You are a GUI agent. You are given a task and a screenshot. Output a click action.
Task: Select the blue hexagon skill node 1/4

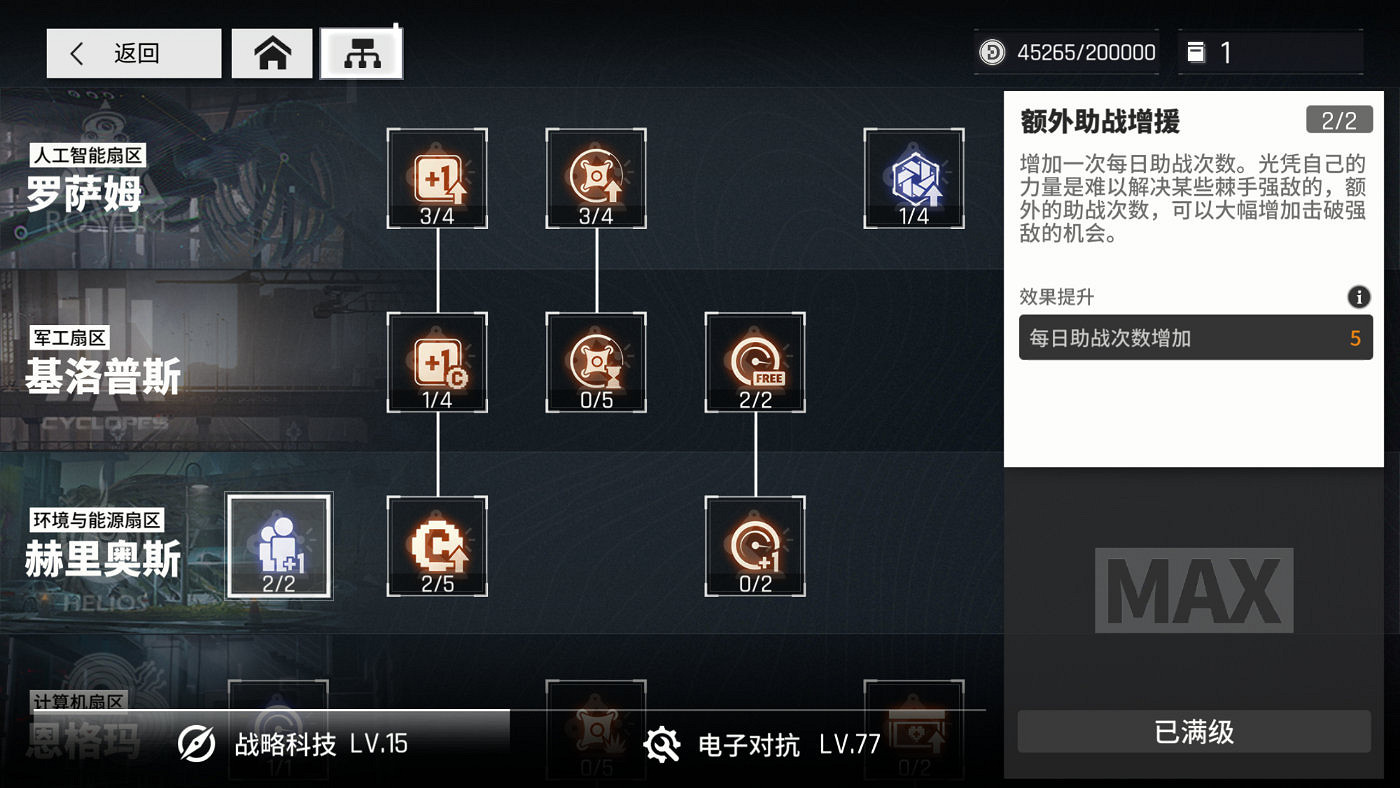point(914,179)
